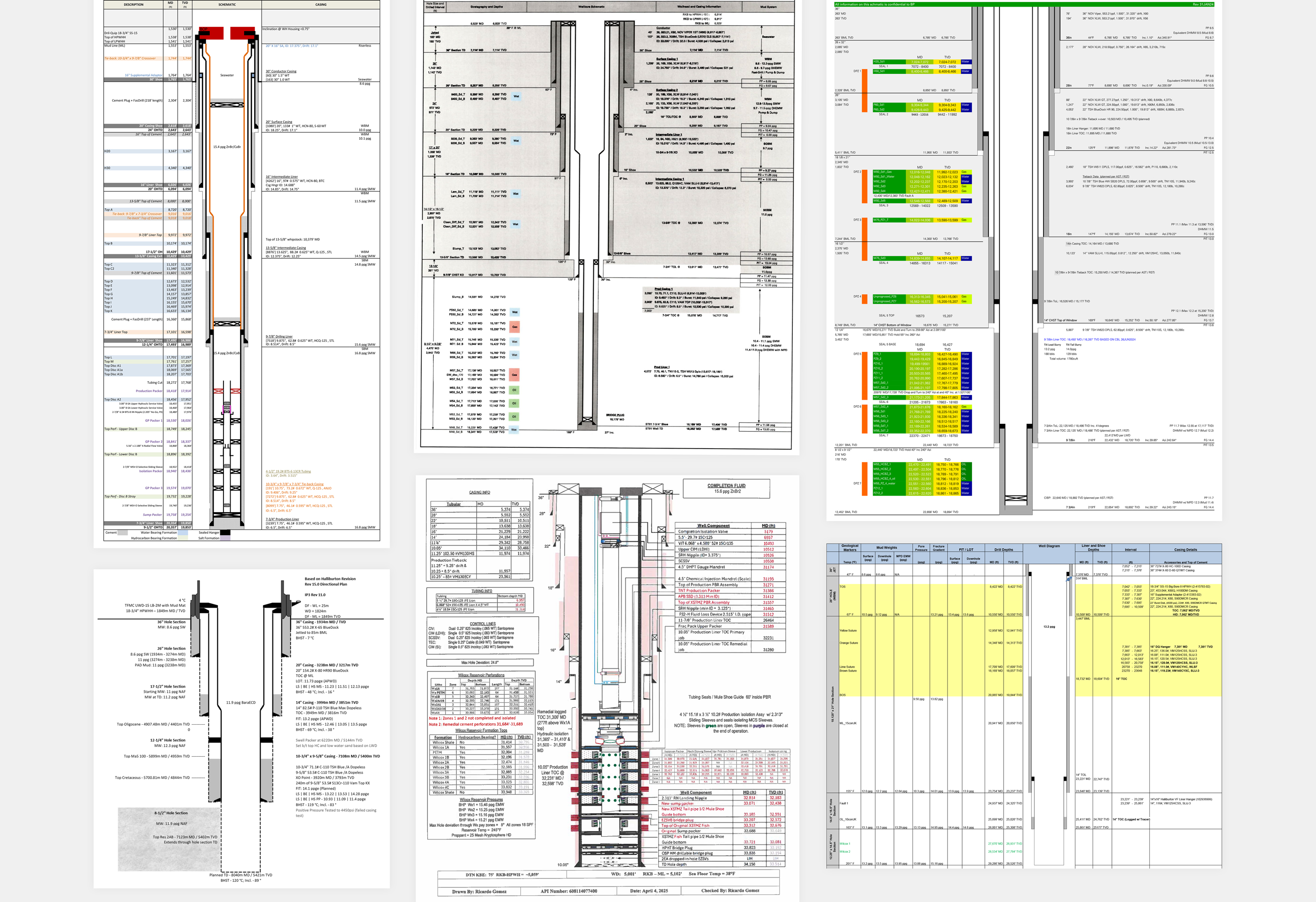Select the '20" Surface Casing' heading
1316x902 pixels.
click(279, 122)
